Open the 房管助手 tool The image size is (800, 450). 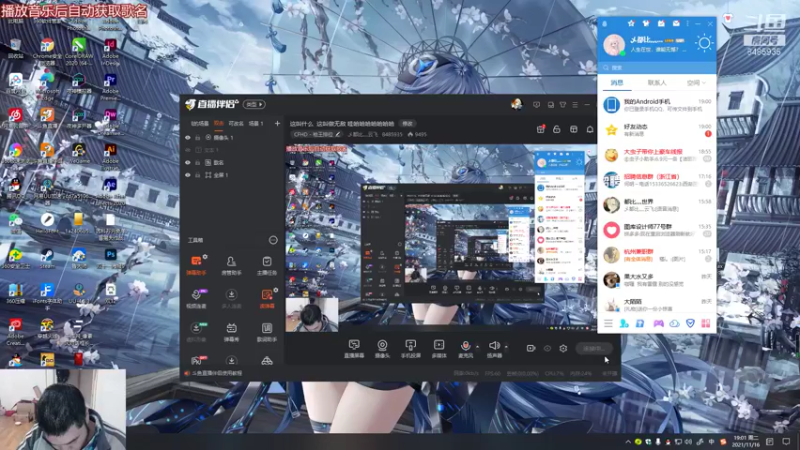coord(231,265)
